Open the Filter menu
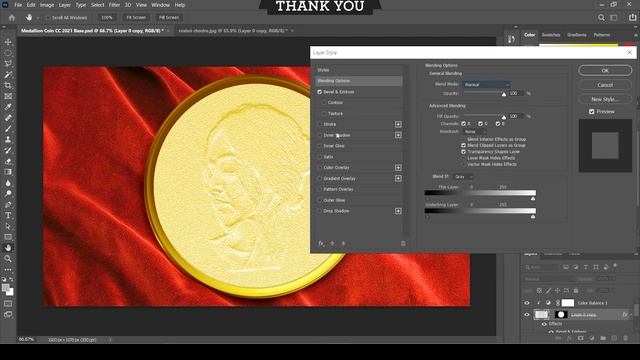 pyautogui.click(x=114, y=5)
